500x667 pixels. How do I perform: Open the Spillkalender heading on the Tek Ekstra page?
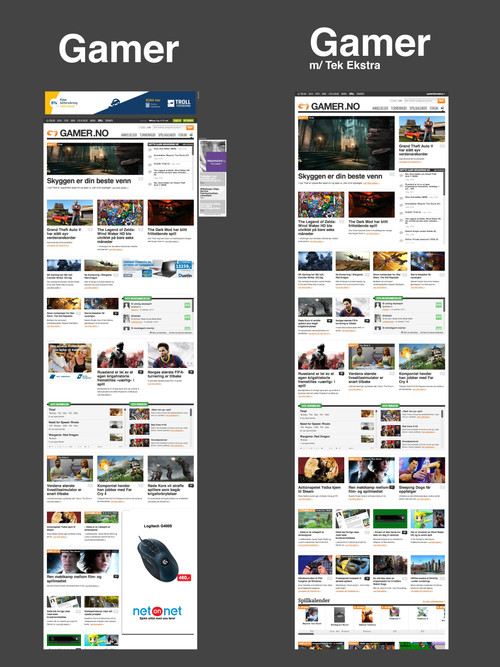coord(314,600)
